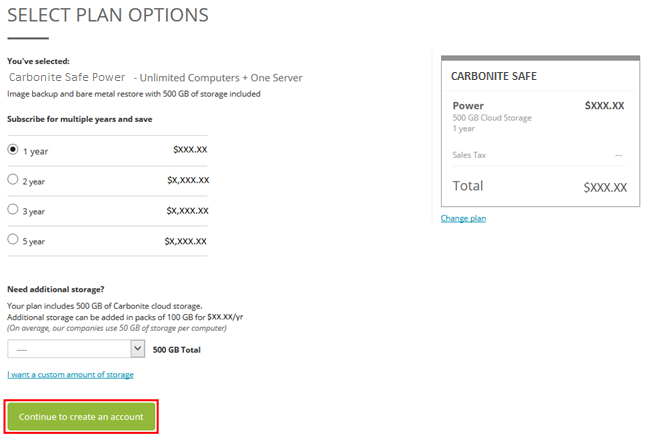Image resolution: width=650 pixels, height=437 pixels.
Task: Open "I want a custom amount of storage"
Action: [70, 375]
